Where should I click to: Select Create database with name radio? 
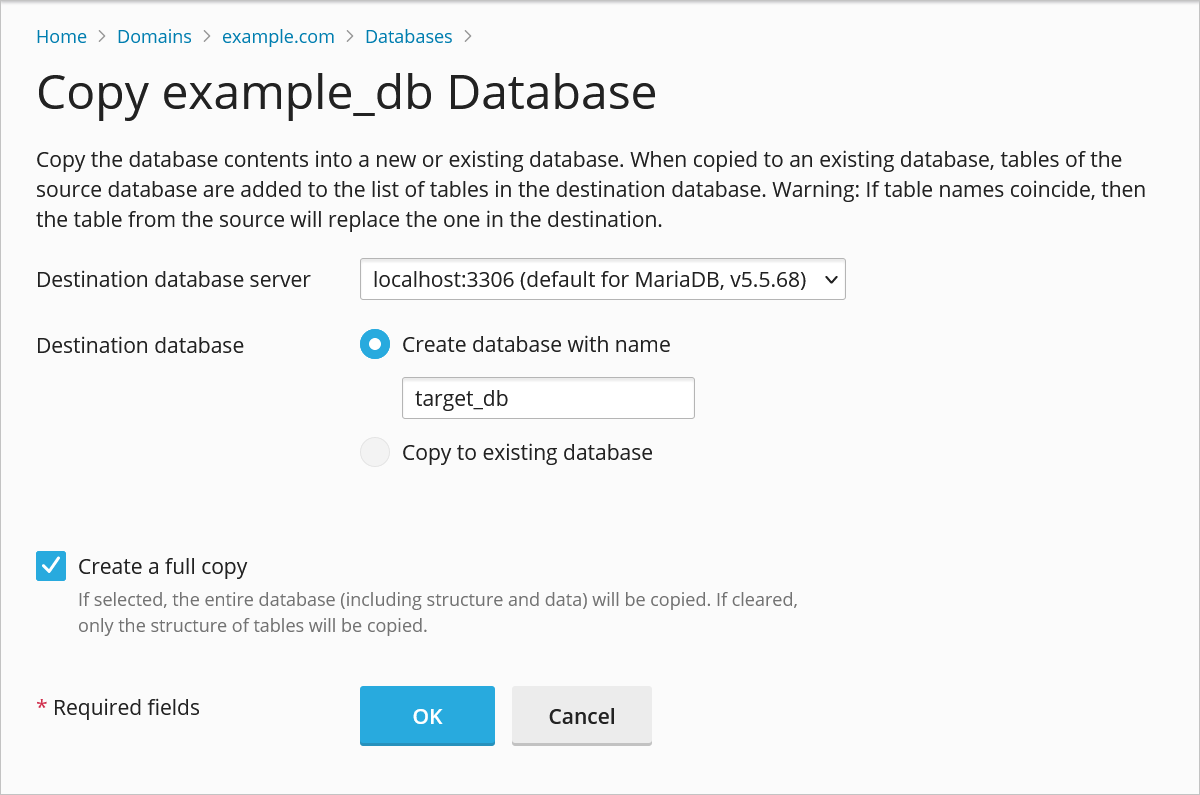click(x=375, y=345)
